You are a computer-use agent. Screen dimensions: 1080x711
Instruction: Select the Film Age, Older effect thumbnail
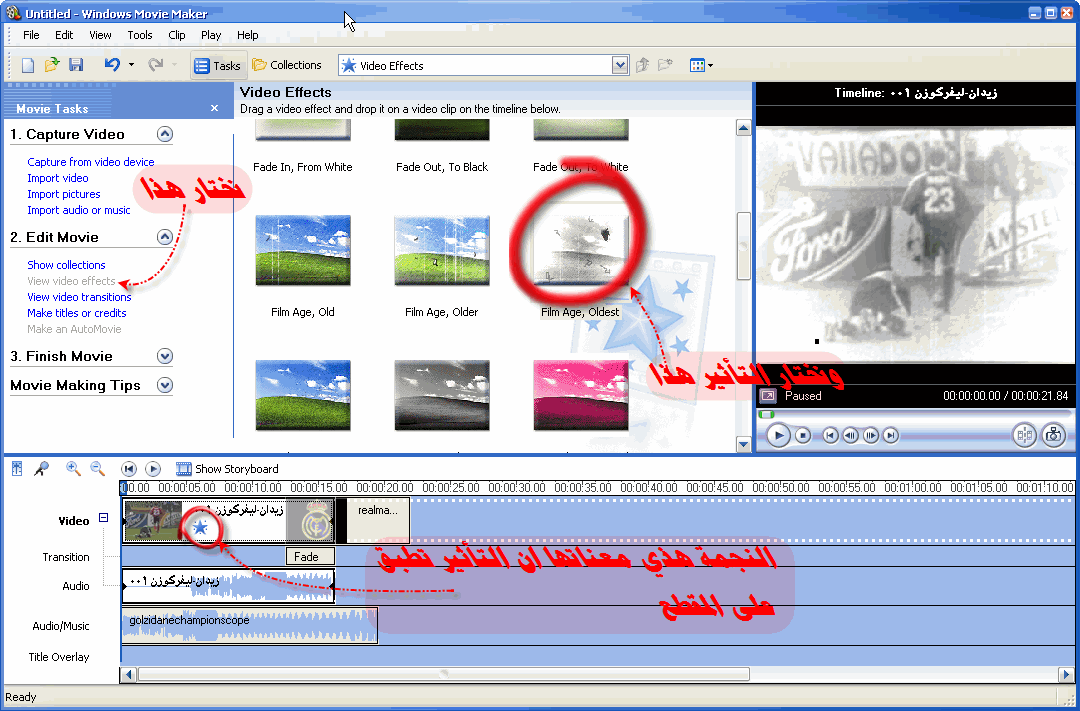click(x=442, y=250)
